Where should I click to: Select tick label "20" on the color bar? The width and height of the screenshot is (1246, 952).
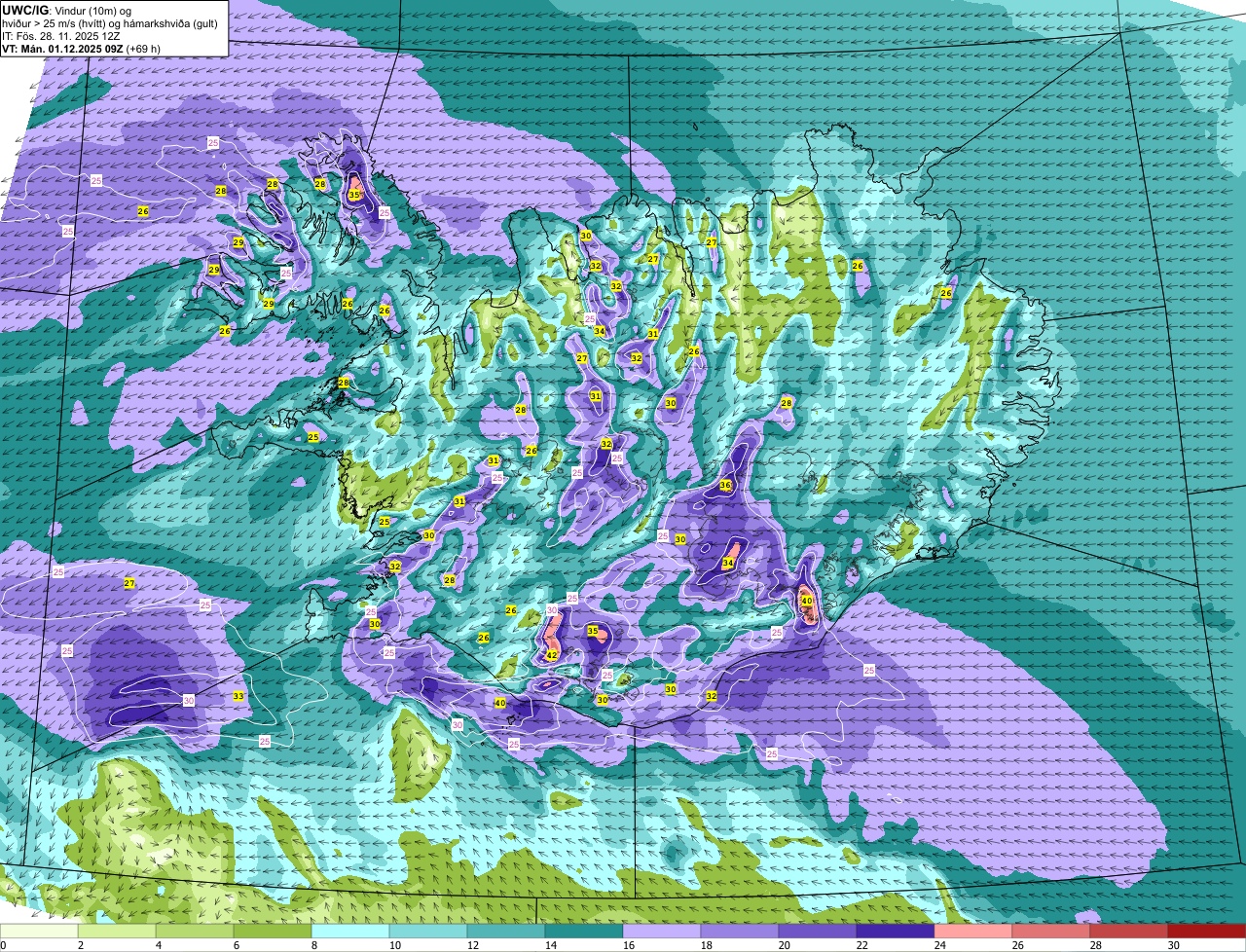click(x=785, y=945)
